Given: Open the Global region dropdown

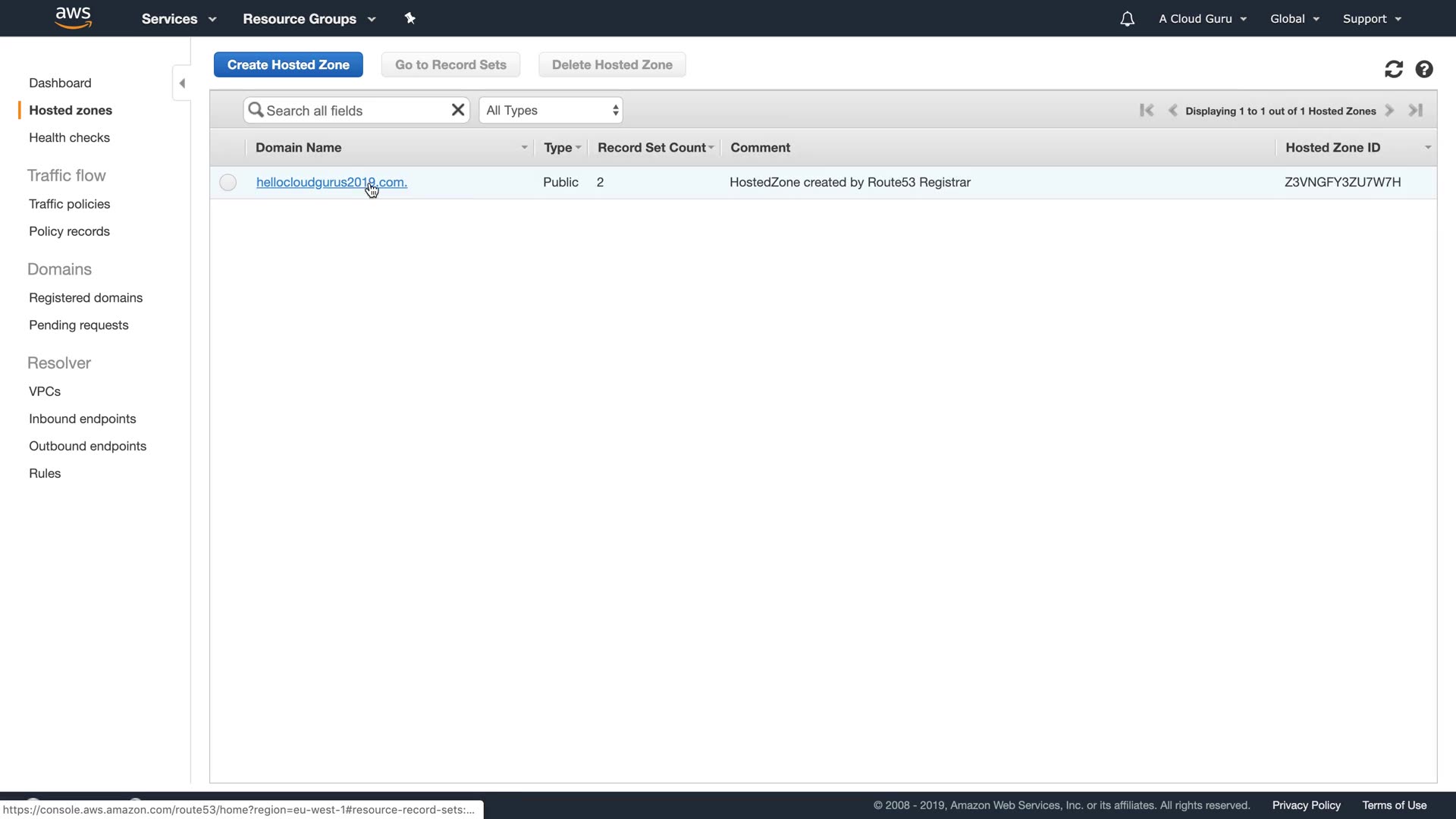Looking at the screenshot, I should pyautogui.click(x=1294, y=19).
